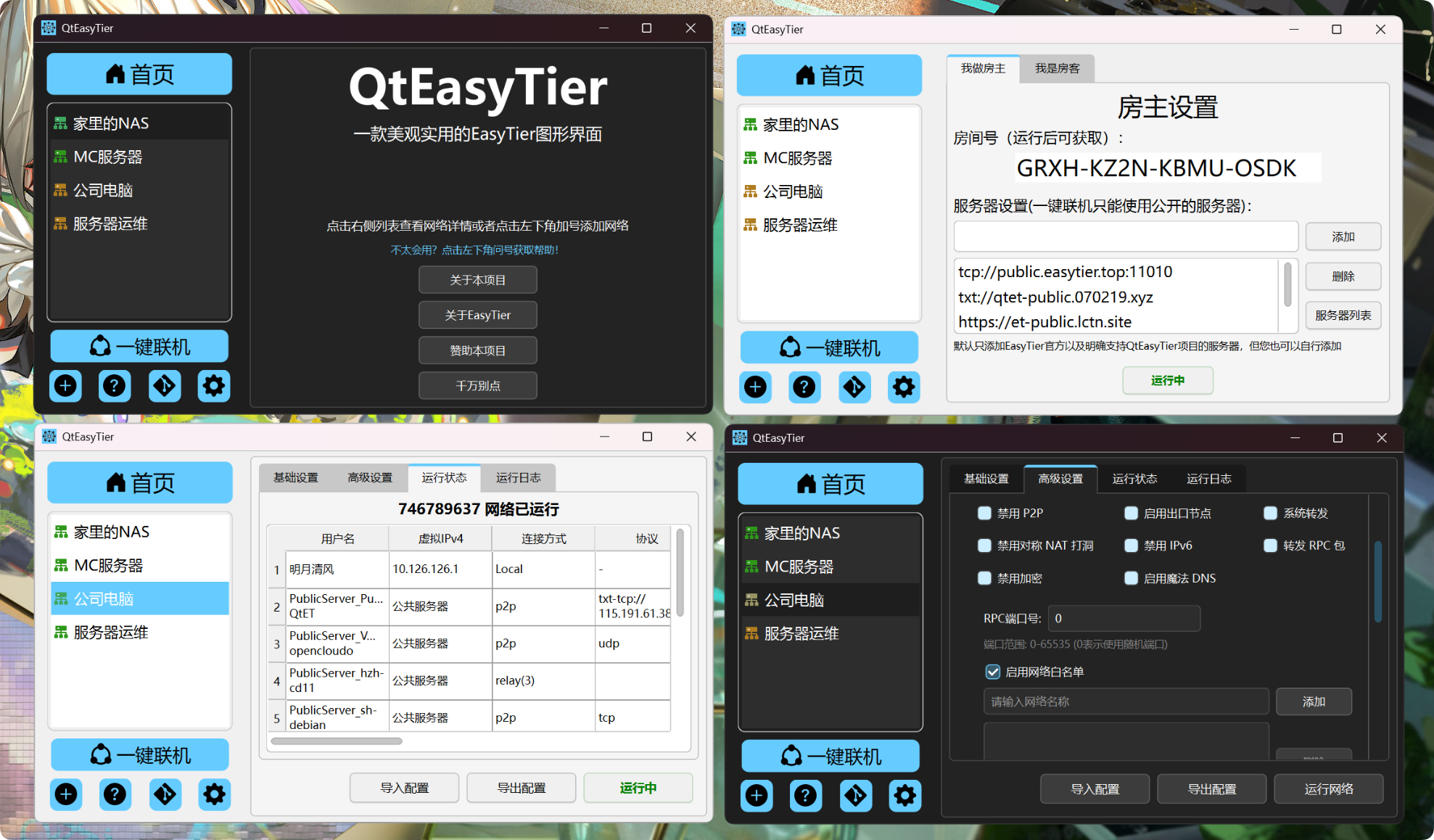This screenshot has width=1434, height=840.
Task: Click 首页 home button in bottom-left window
Action: coord(140,482)
